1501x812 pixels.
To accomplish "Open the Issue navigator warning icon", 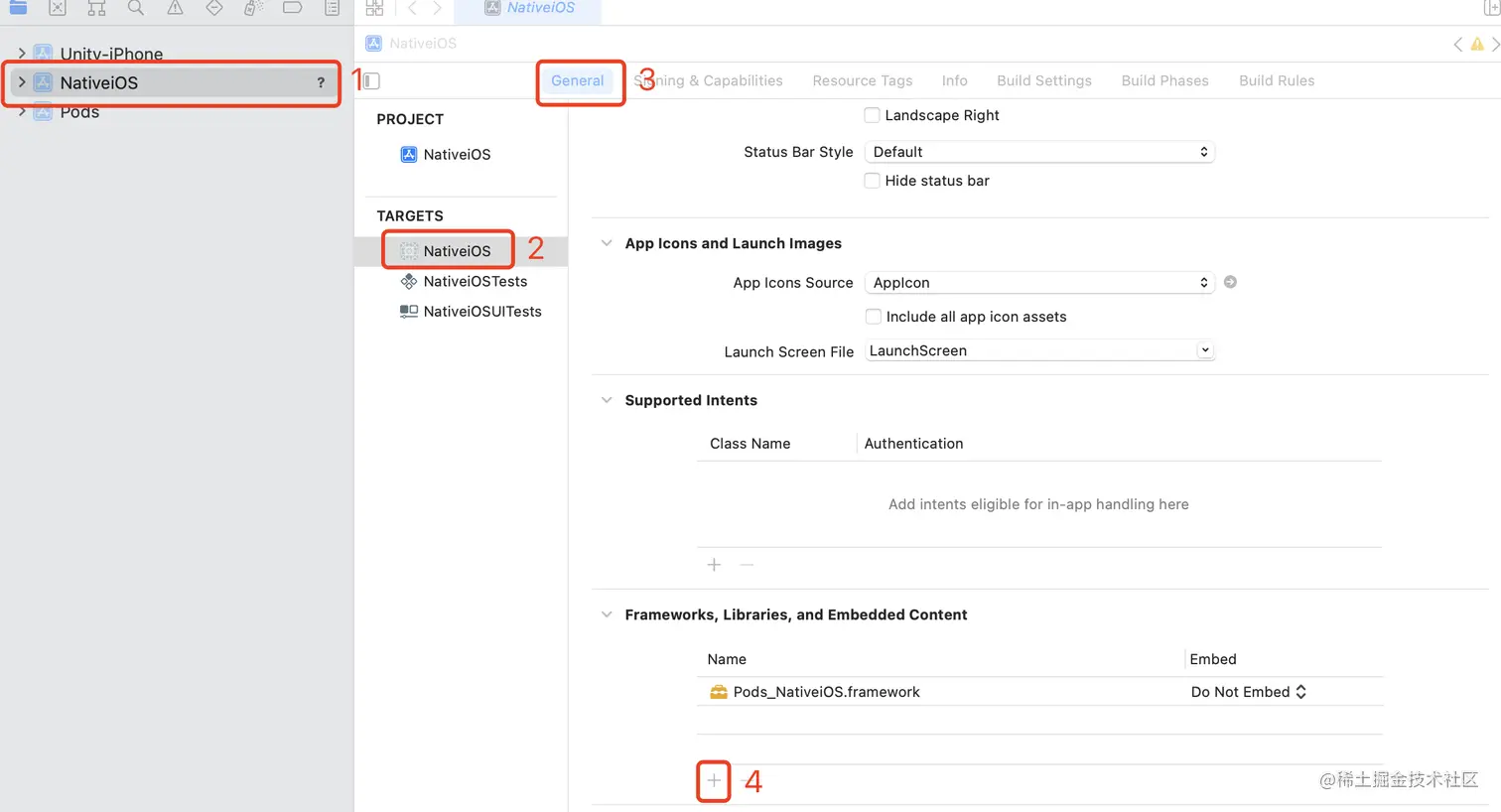I will click(175, 8).
